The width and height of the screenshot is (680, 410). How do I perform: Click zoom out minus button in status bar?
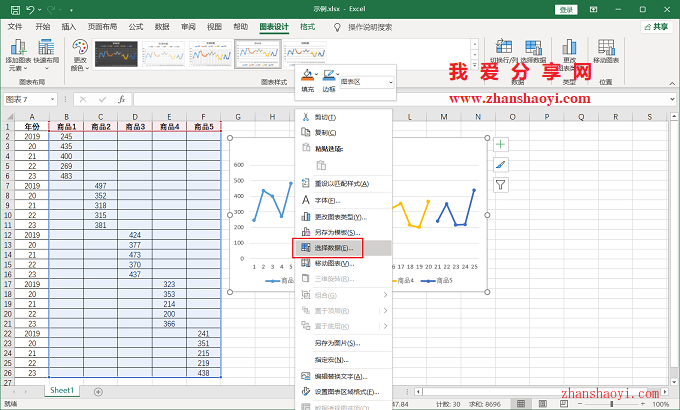579,404
